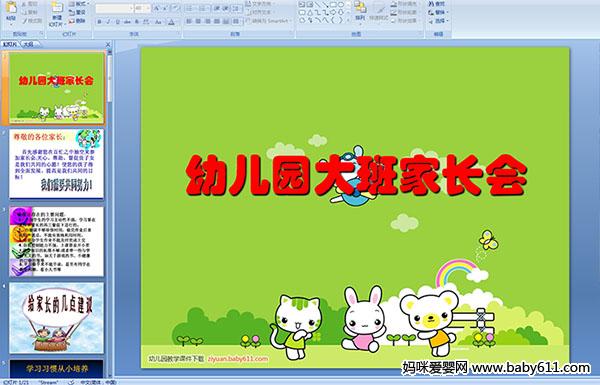Select the rectangle shape from gallery
Image resolution: width=600 pixels, height=385 pixels.
pyautogui.click(x=334, y=4)
